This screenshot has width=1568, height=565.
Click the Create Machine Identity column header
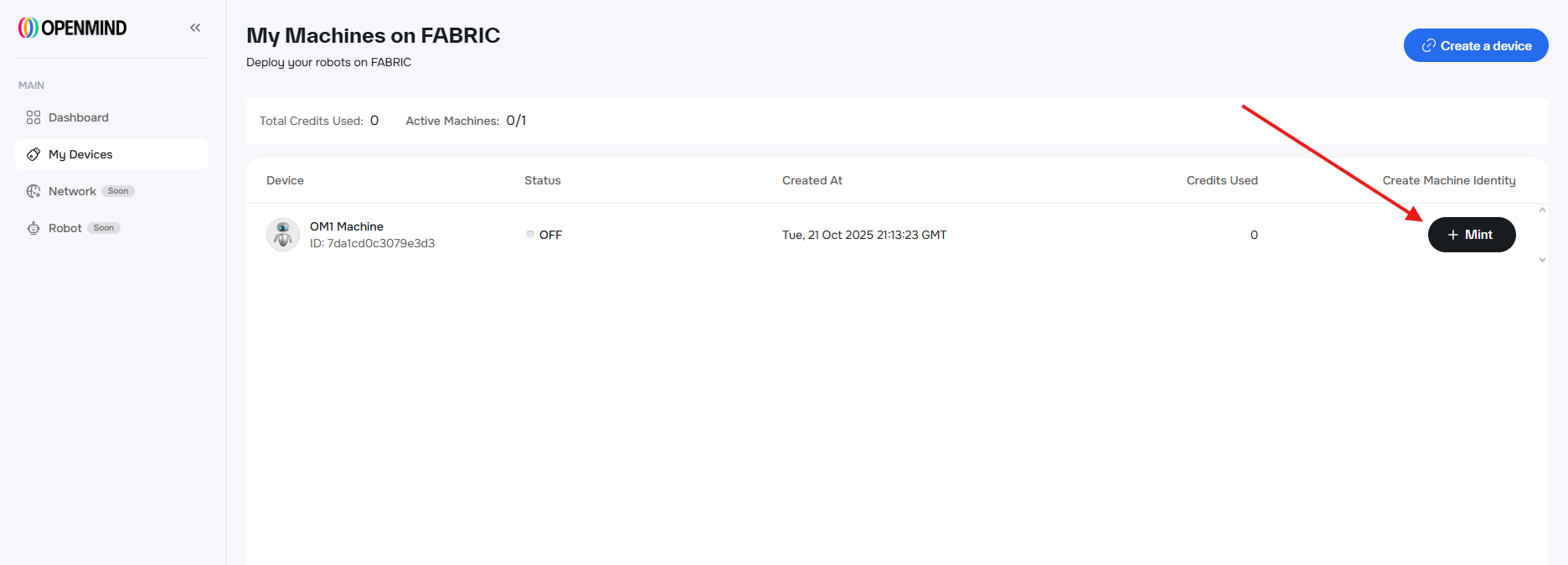[1448, 180]
